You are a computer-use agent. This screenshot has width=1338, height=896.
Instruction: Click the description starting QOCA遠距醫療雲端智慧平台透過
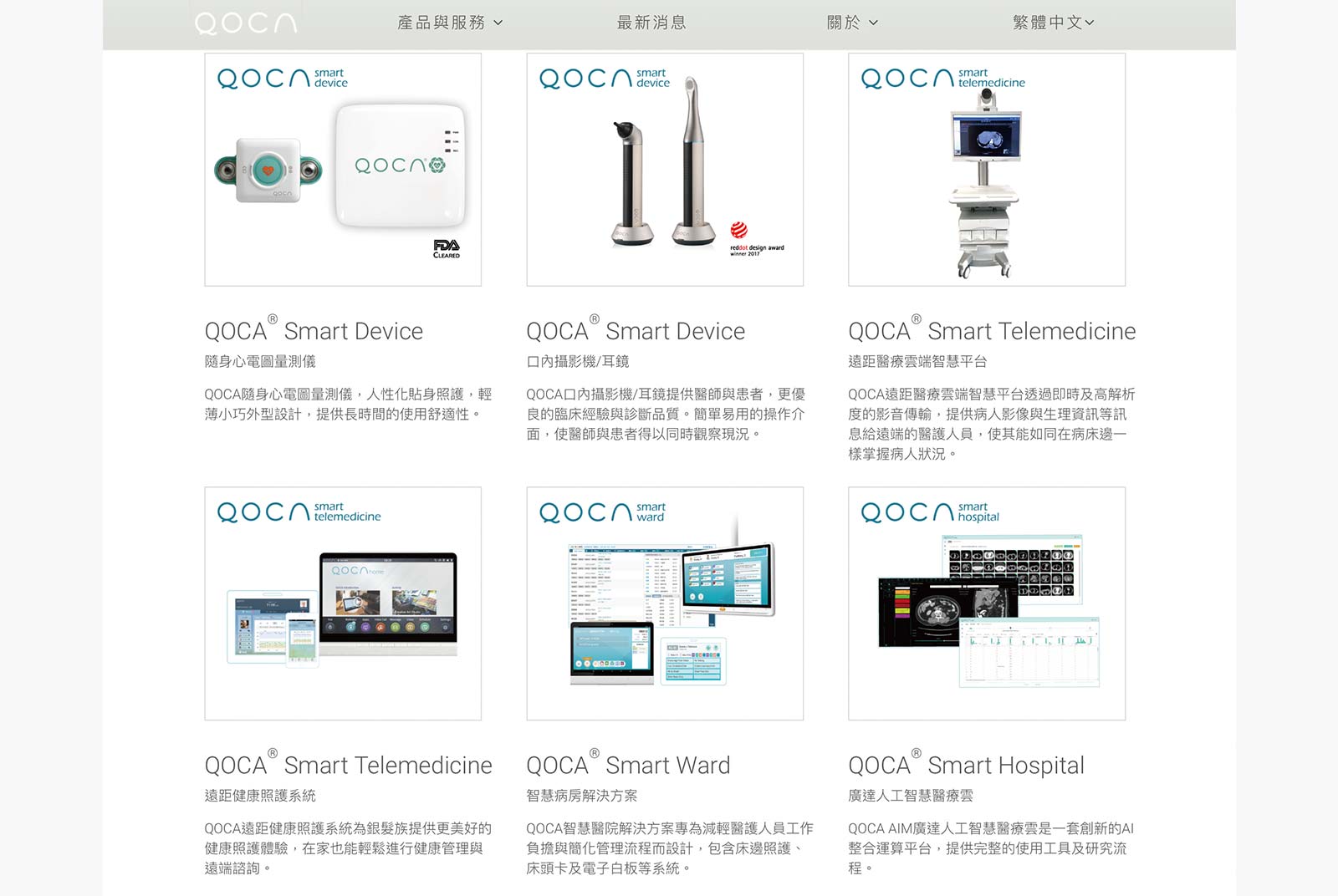click(992, 424)
